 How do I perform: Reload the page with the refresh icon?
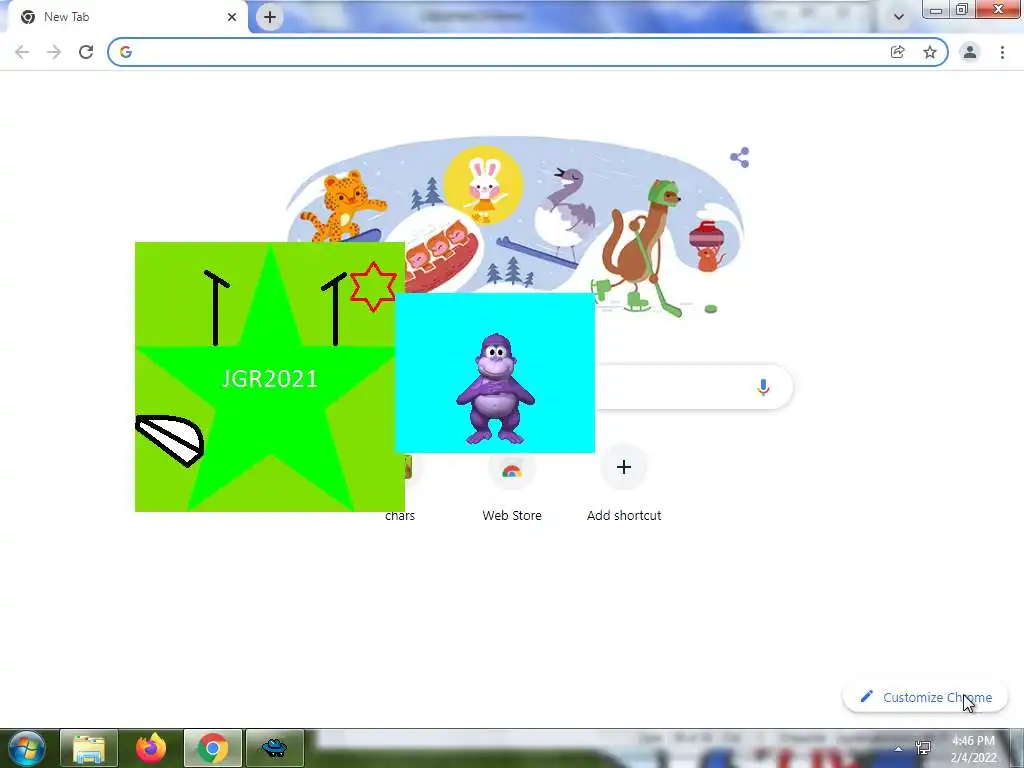pyautogui.click(x=86, y=52)
